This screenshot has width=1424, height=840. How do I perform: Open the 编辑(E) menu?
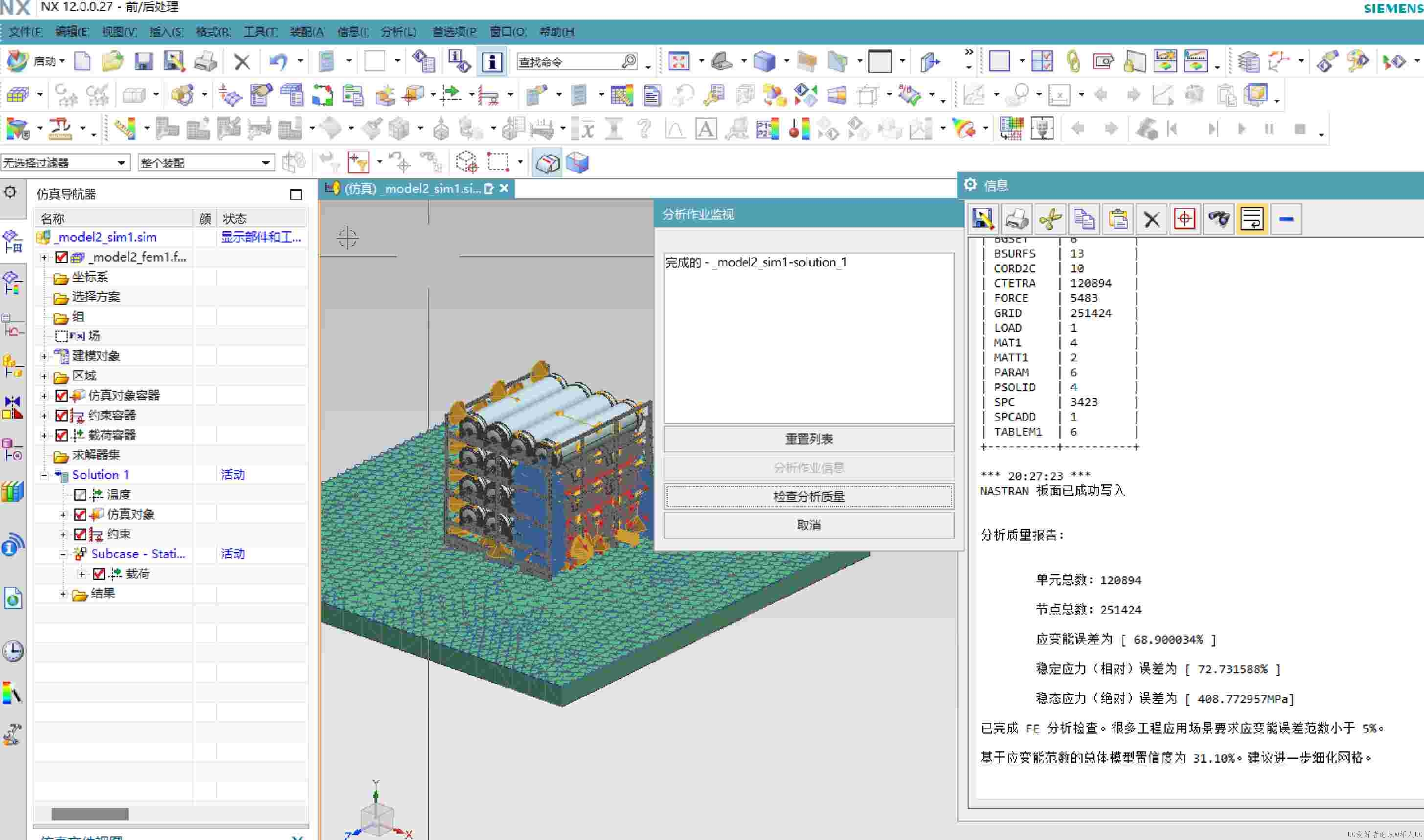point(72,32)
